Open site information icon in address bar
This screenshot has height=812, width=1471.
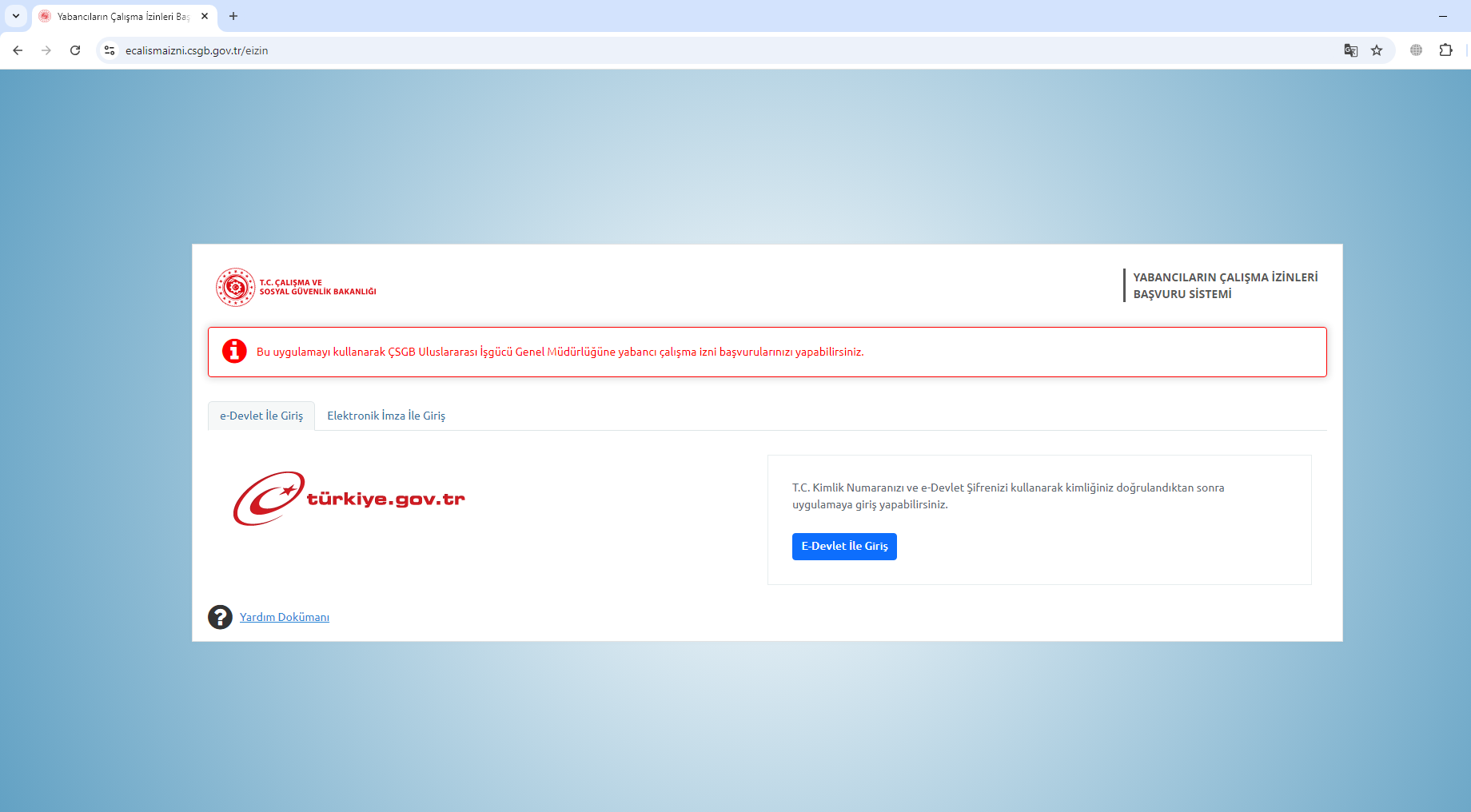click(x=110, y=50)
